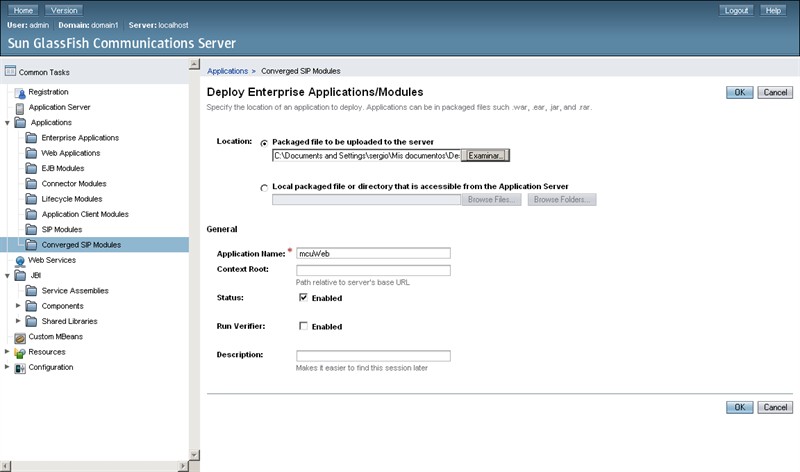
Task: Click the Browse Folders button
Action: pos(562,200)
